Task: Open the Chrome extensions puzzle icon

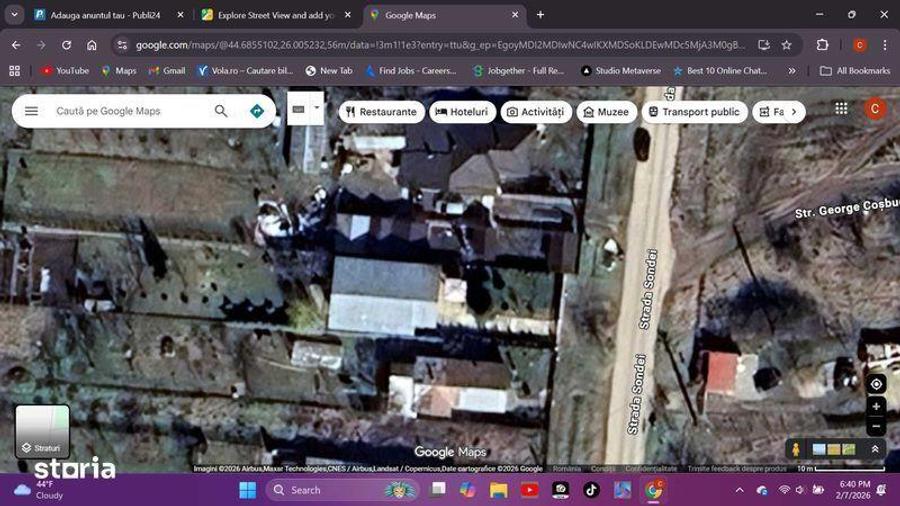Action: pos(823,45)
